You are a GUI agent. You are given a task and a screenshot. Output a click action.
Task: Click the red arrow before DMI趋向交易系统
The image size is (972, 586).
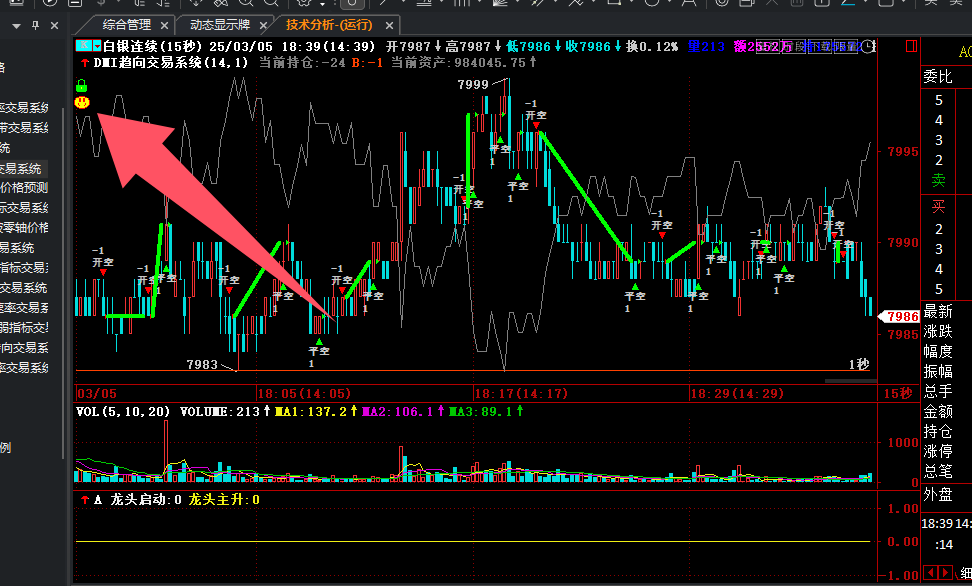[83, 62]
